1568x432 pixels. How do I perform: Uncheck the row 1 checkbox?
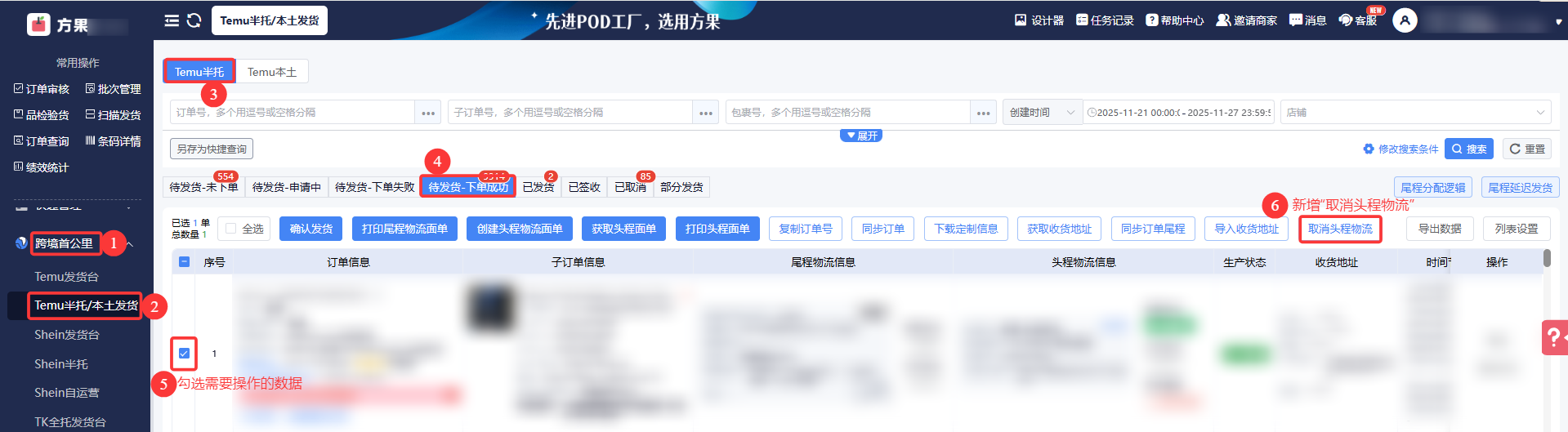coord(184,354)
